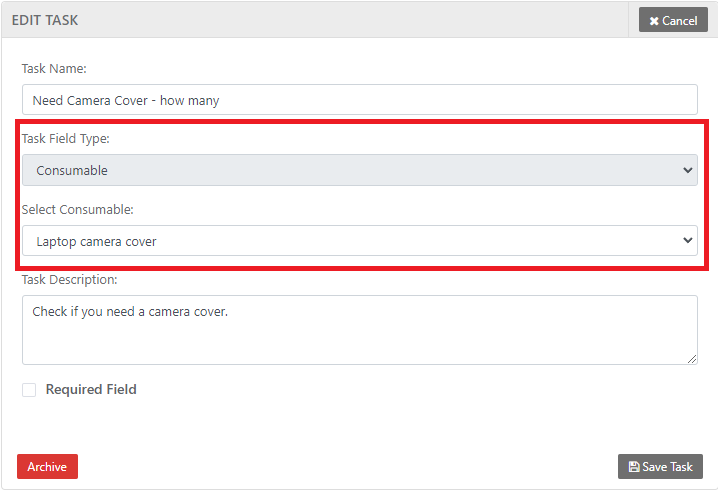Save the task with Save Task button
Image resolution: width=718 pixels, height=492 pixels.
click(660, 467)
